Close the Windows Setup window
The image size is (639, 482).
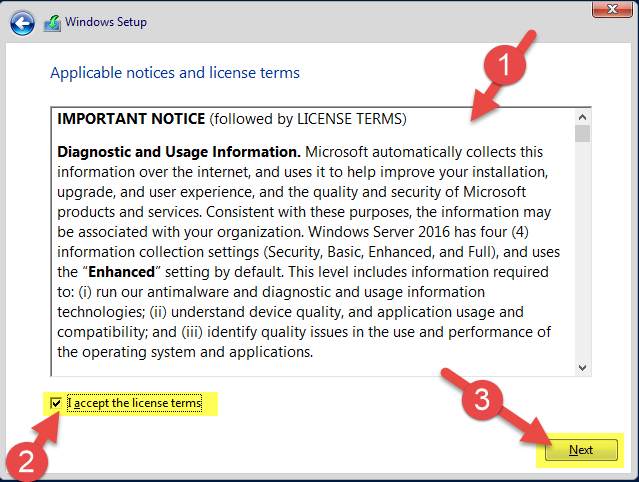612,9
